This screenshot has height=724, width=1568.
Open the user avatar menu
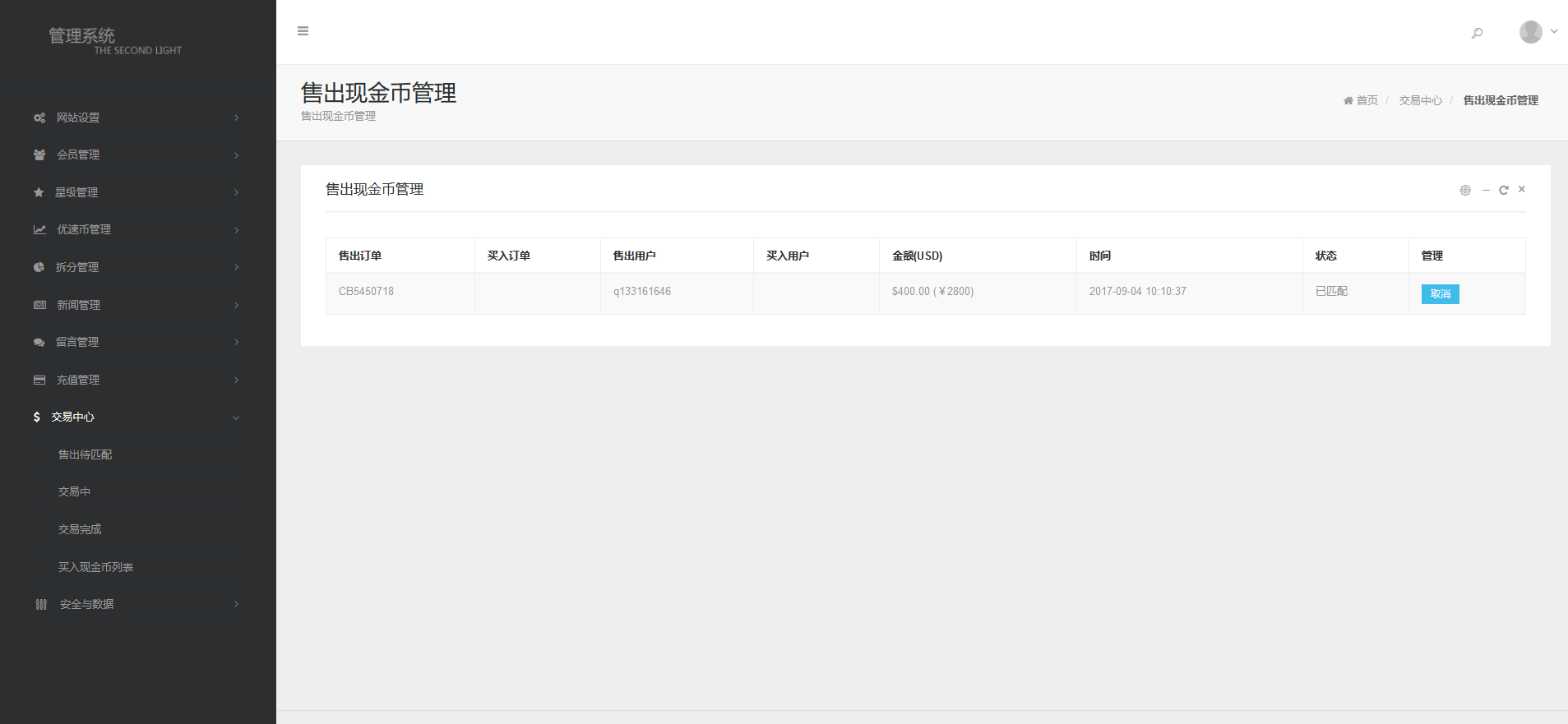coord(1536,32)
